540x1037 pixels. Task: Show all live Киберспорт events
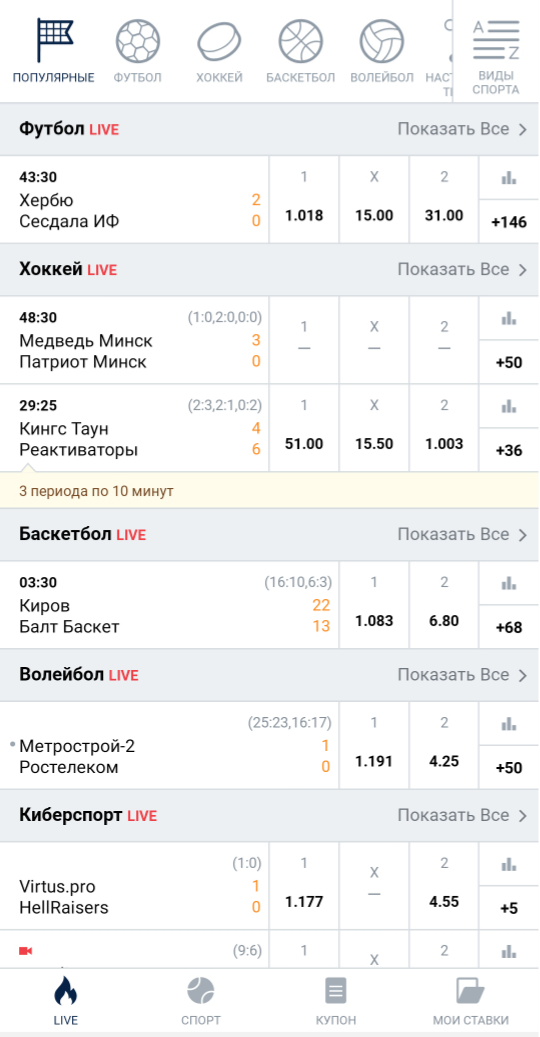(461, 815)
